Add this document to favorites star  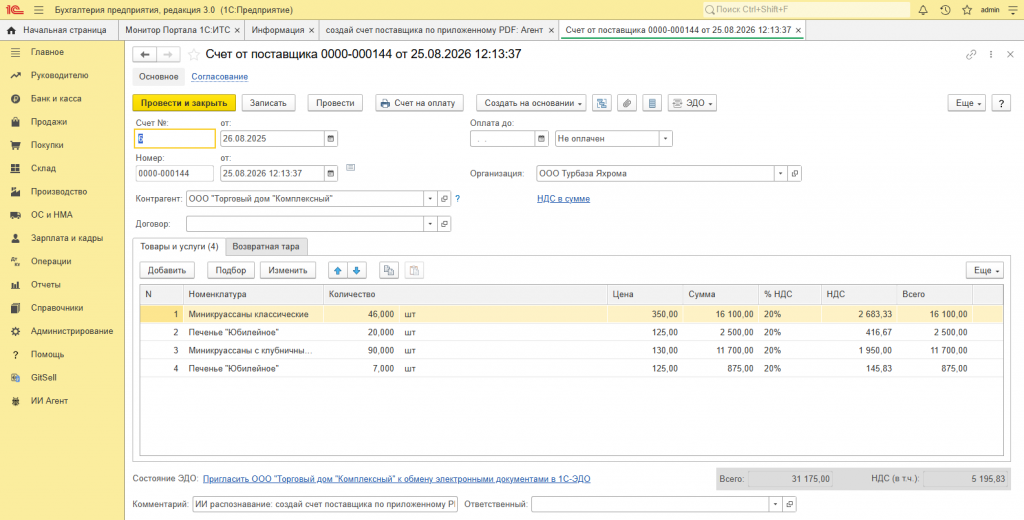tap(193, 55)
